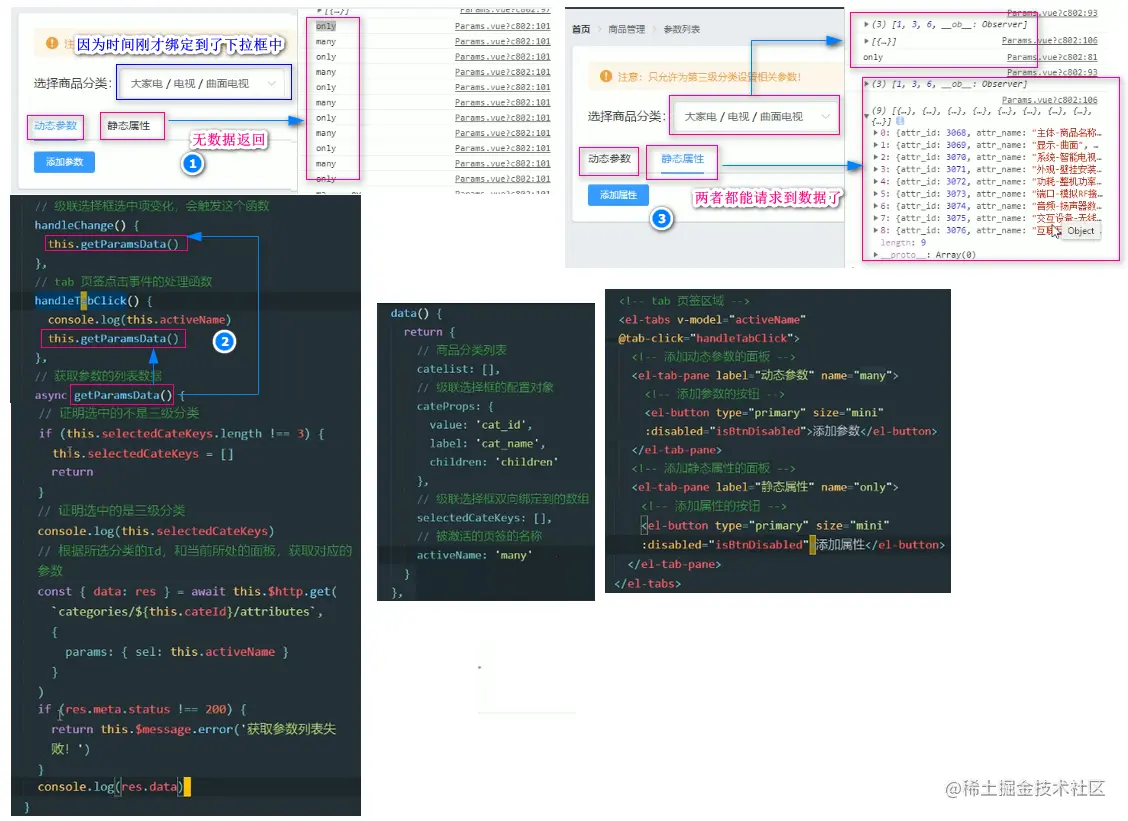The width and height of the screenshot is (1128, 821).
Task: Click handleTabClick() method name in code
Action: click(x=86, y=301)
